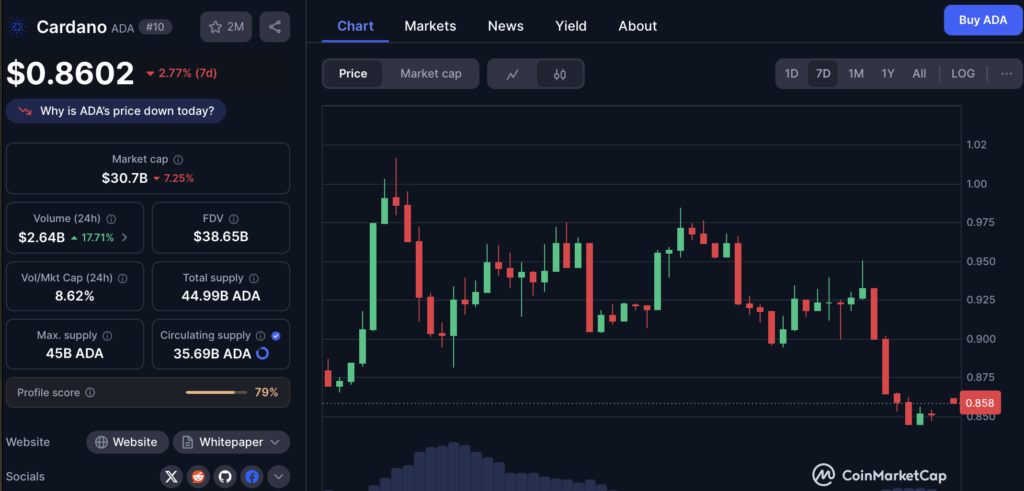The image size is (1024, 491).
Task: Click the verified circulating supply badge
Action: 276,336
